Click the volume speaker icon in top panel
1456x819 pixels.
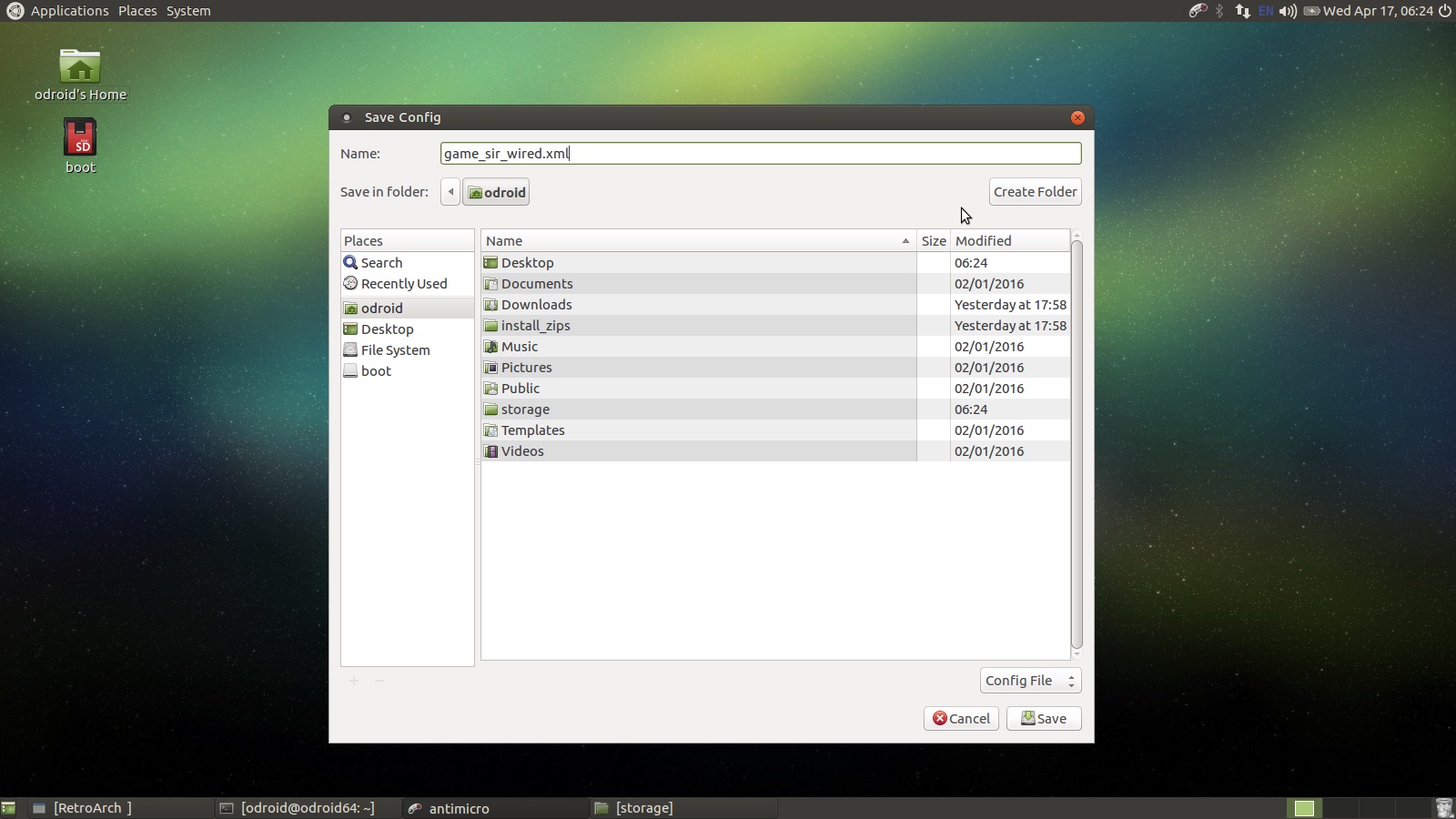(x=1287, y=11)
